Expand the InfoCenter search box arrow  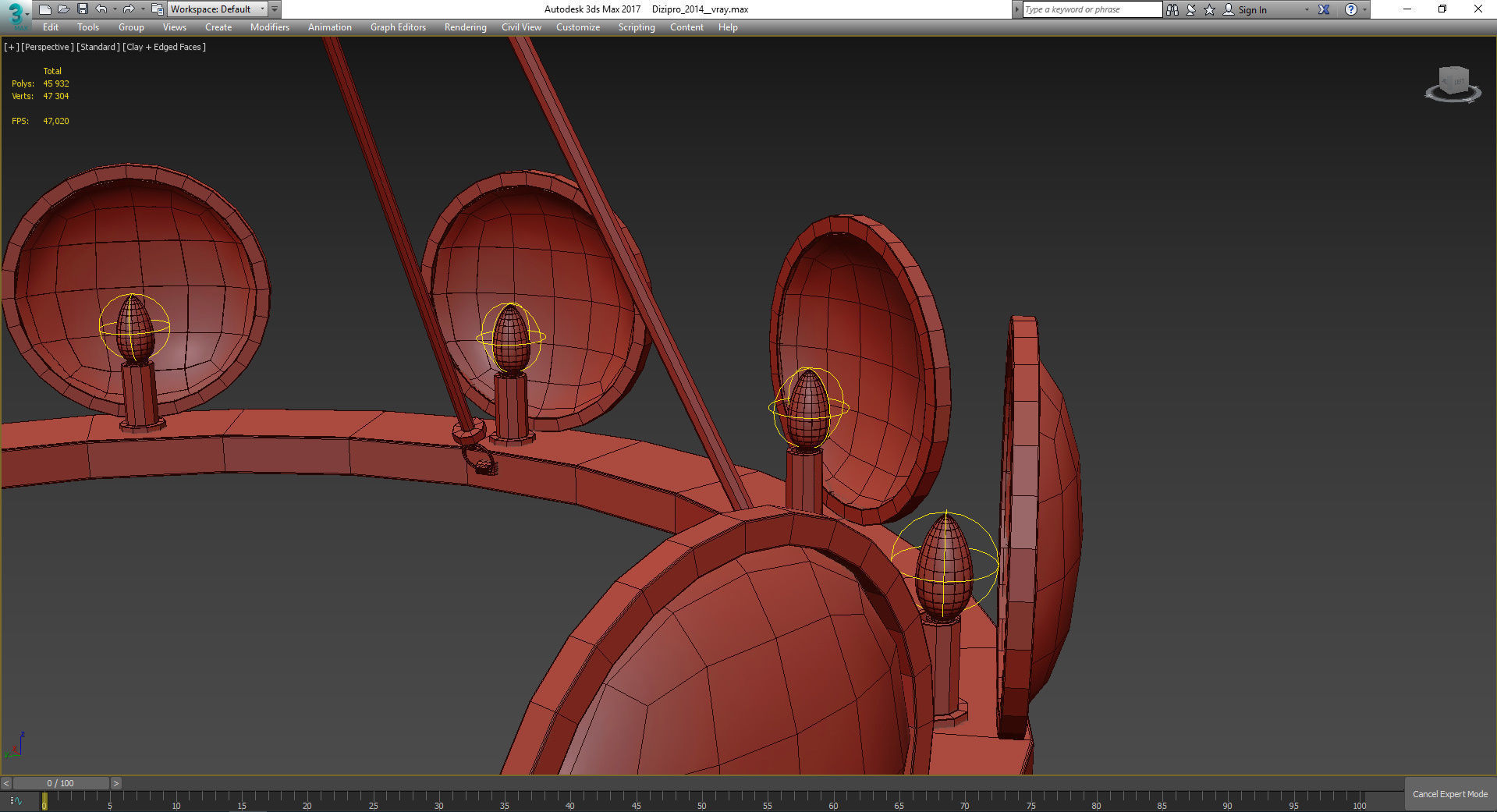1016,9
